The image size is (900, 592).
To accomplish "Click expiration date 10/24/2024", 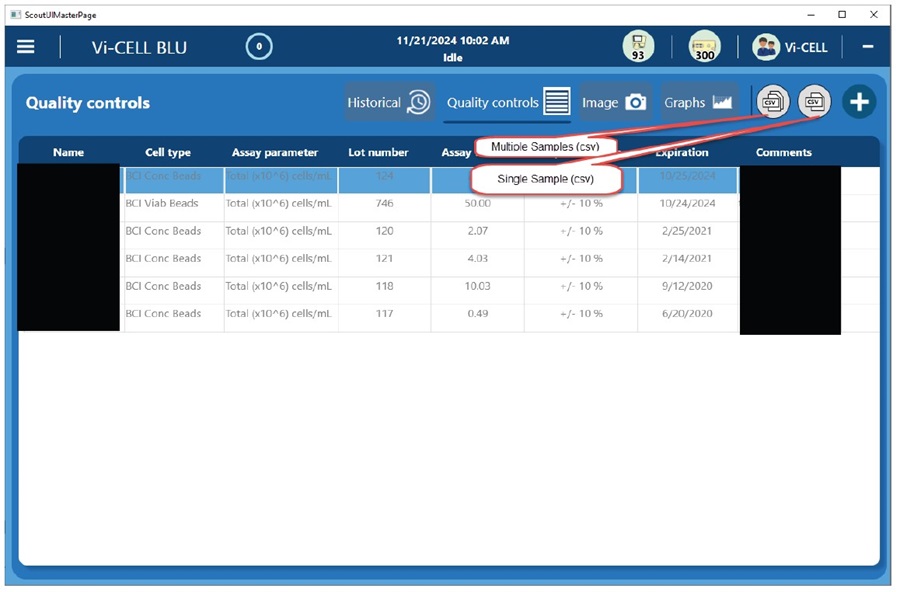I will [x=687, y=203].
